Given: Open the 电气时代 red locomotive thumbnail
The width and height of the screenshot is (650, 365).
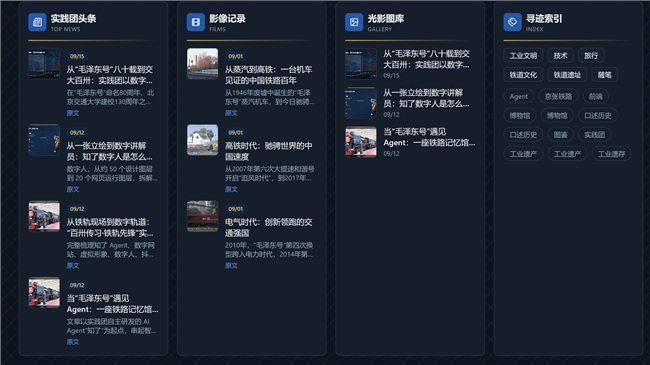Looking at the screenshot, I should (x=202, y=216).
